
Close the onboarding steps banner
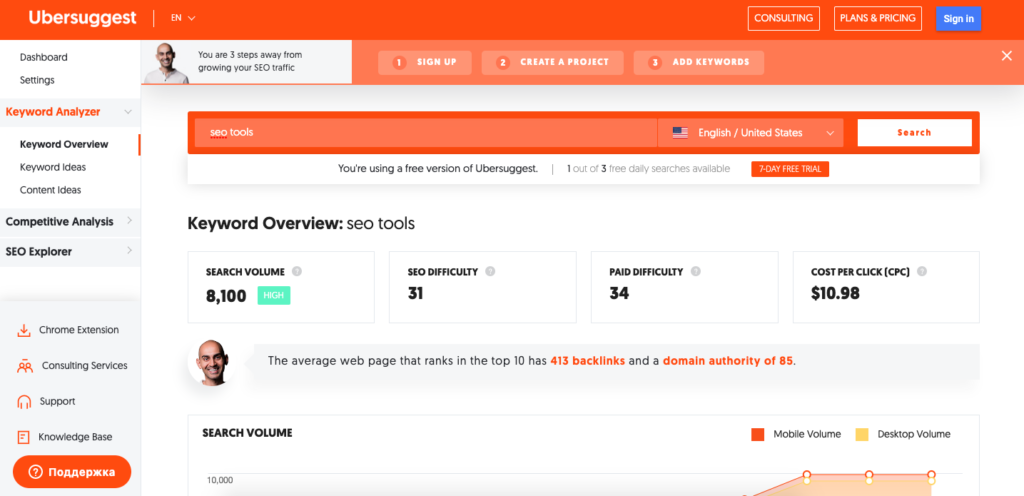point(1006,56)
